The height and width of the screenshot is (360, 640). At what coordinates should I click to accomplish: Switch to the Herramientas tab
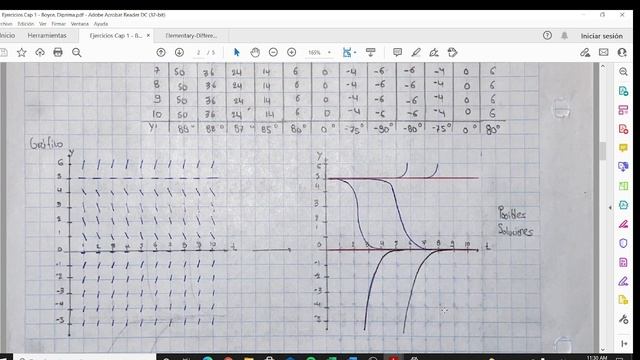(x=47, y=36)
